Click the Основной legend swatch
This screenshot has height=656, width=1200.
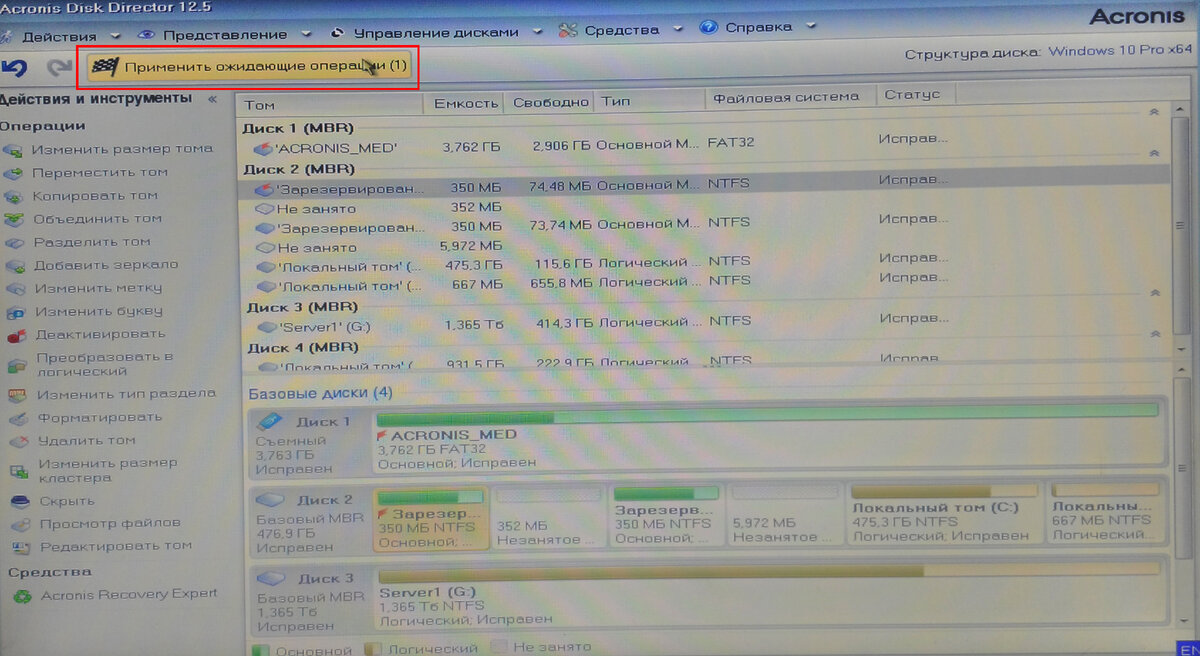click(x=260, y=649)
